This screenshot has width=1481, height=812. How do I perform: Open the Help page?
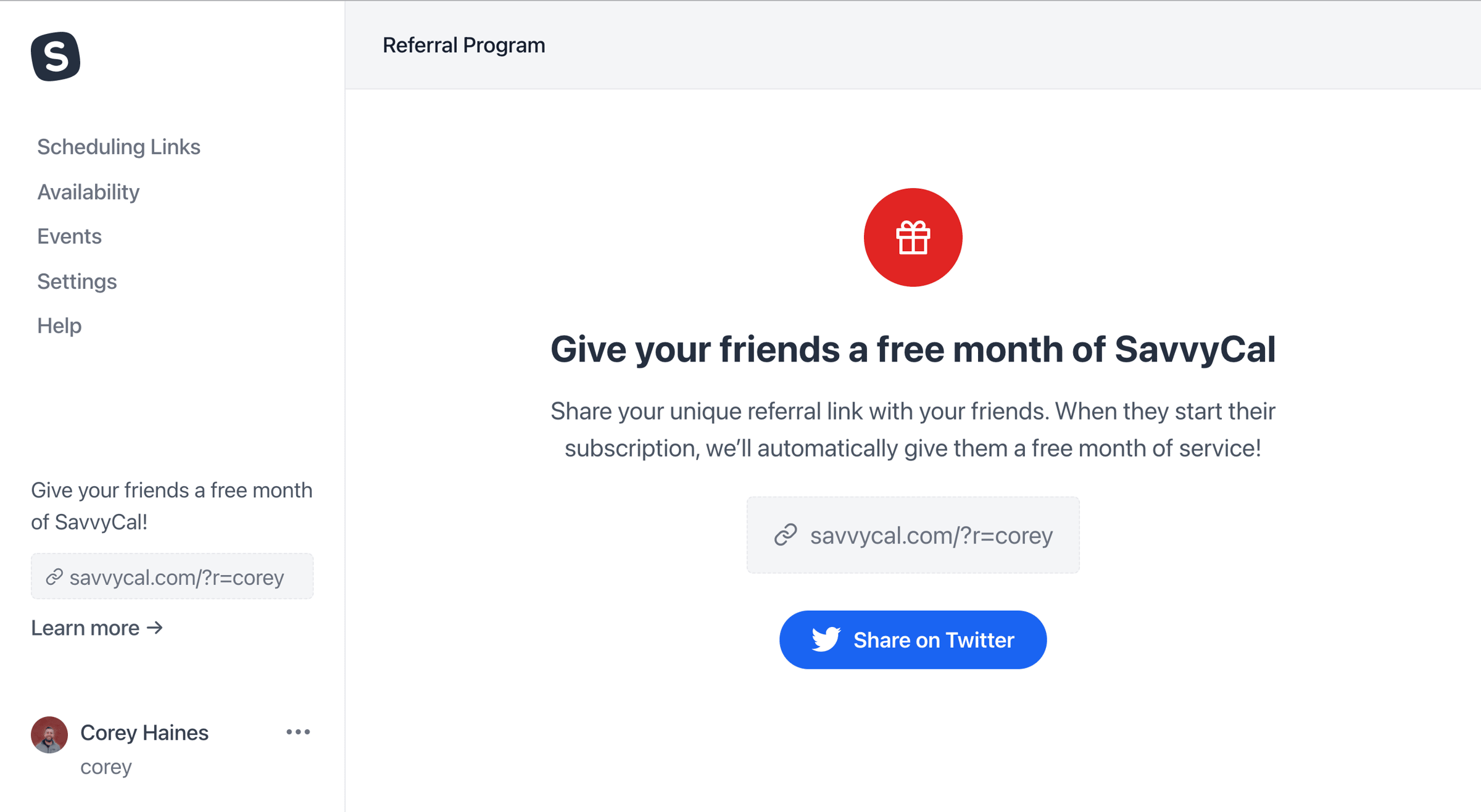click(59, 326)
